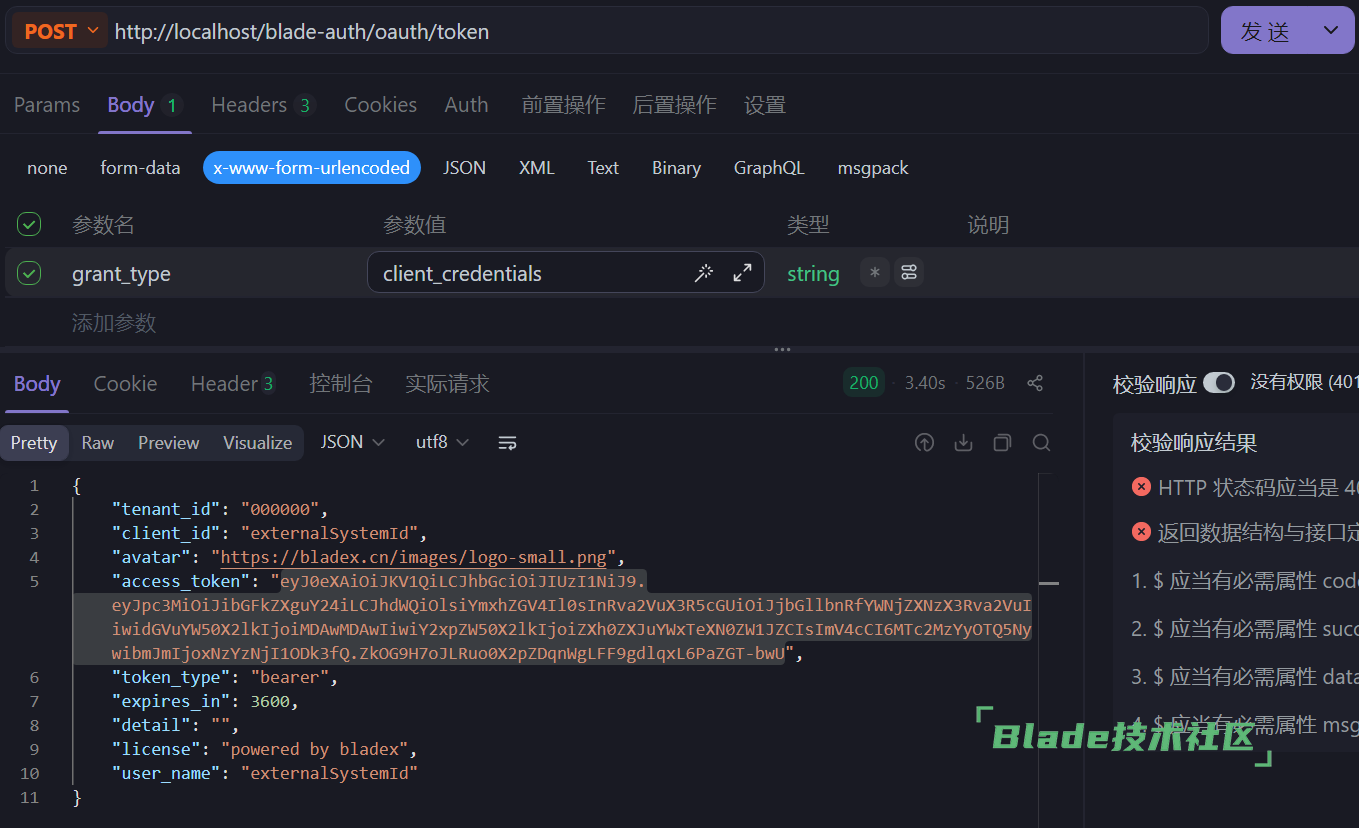Switch to the Headers request tab
This screenshot has height=828, width=1359.
tap(261, 105)
